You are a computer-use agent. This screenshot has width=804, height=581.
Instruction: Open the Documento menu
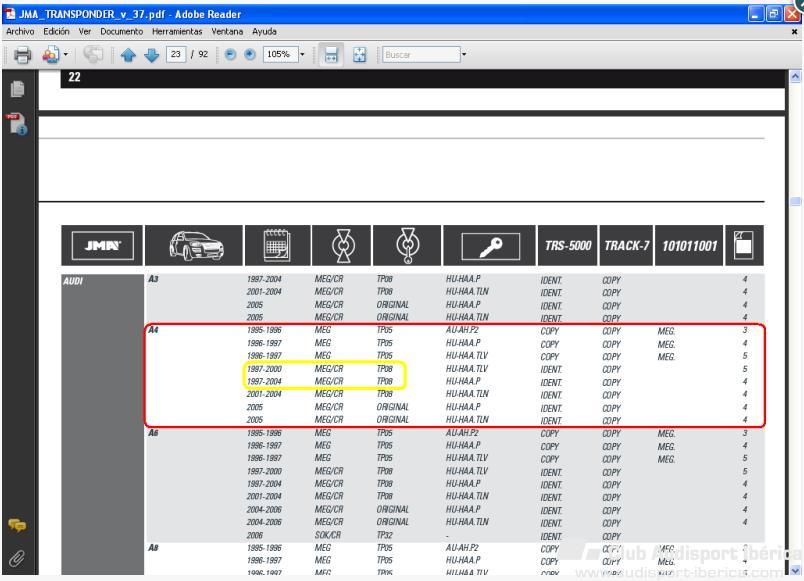(122, 31)
